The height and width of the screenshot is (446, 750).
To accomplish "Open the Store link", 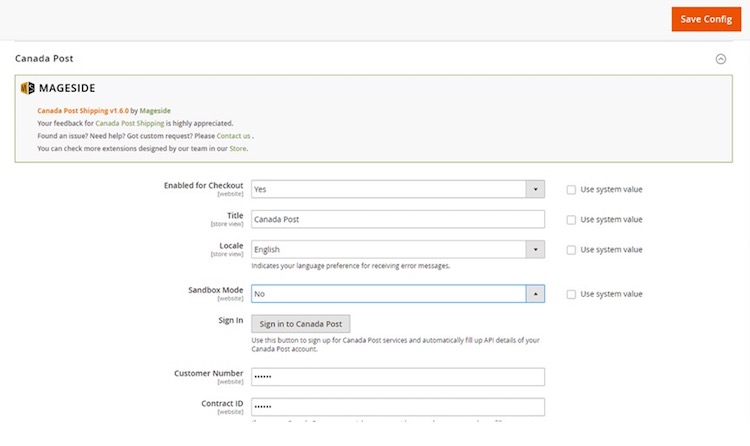I will point(238,148).
